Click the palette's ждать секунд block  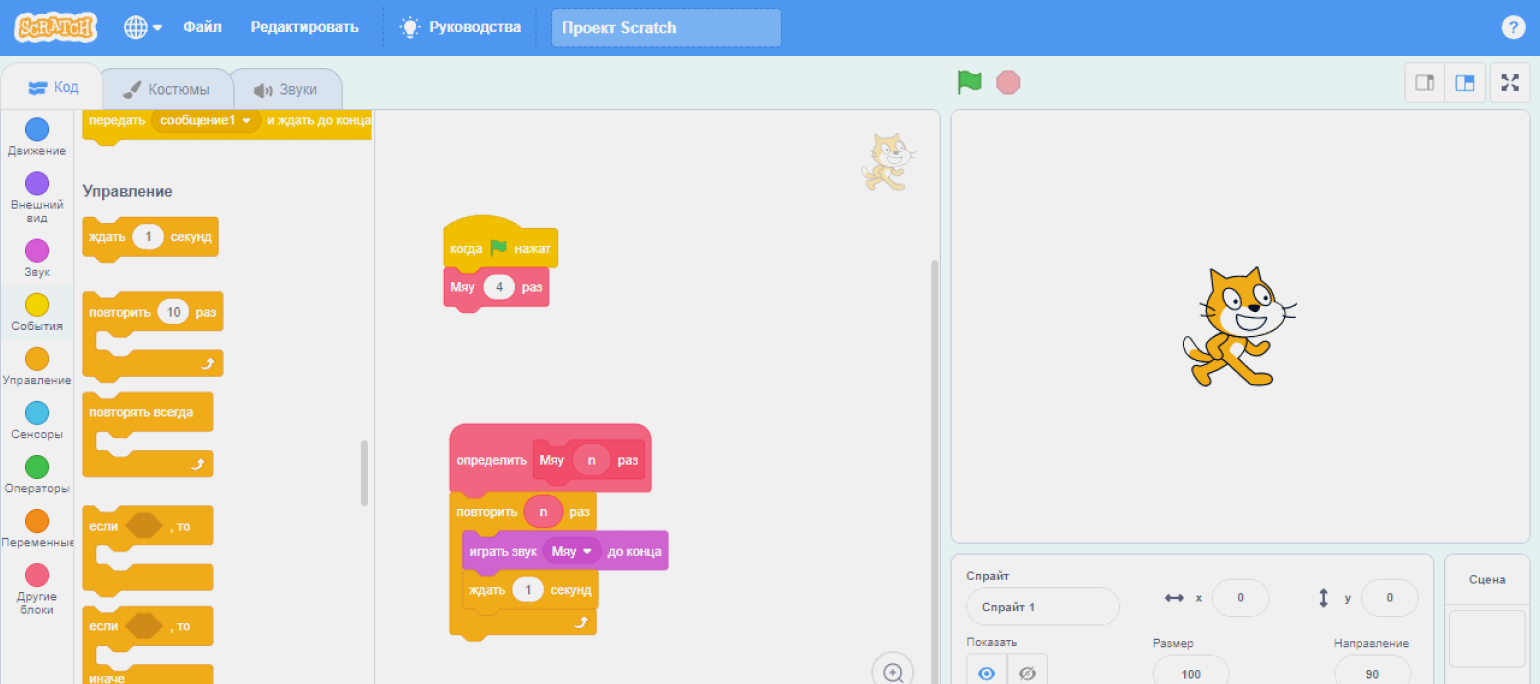pyautogui.click(x=150, y=238)
